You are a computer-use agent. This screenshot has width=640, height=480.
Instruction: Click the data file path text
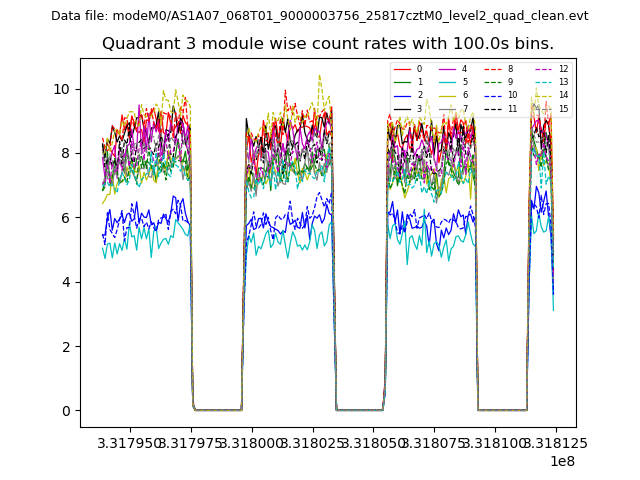point(319,16)
